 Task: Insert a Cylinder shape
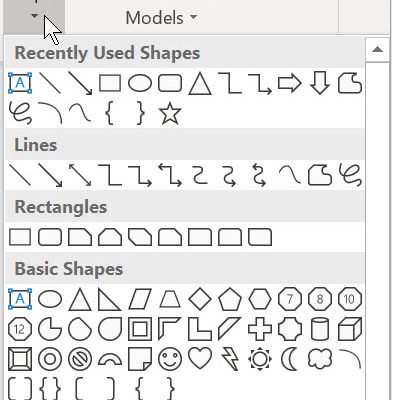pyautogui.click(x=320, y=329)
